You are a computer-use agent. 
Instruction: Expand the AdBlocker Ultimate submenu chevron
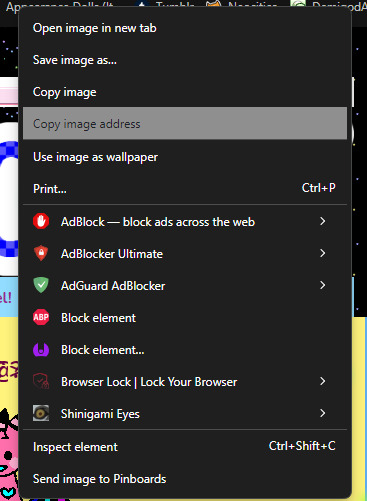tap(322, 253)
